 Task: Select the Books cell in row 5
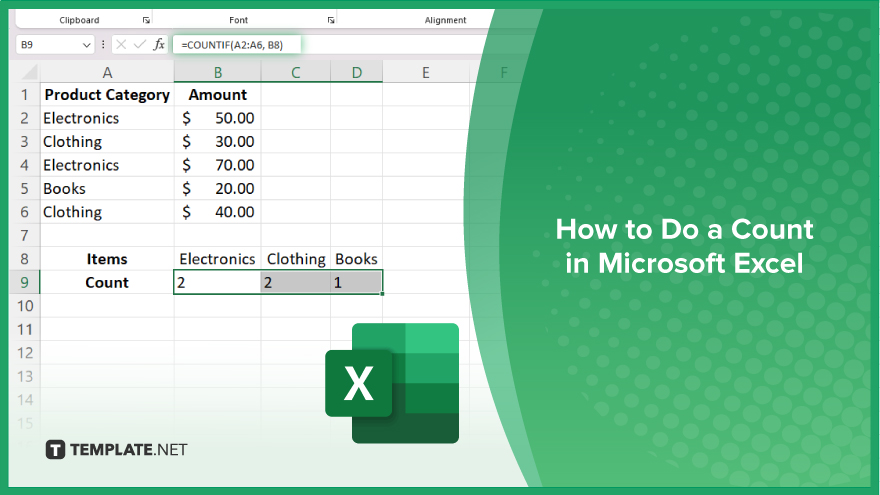point(107,189)
